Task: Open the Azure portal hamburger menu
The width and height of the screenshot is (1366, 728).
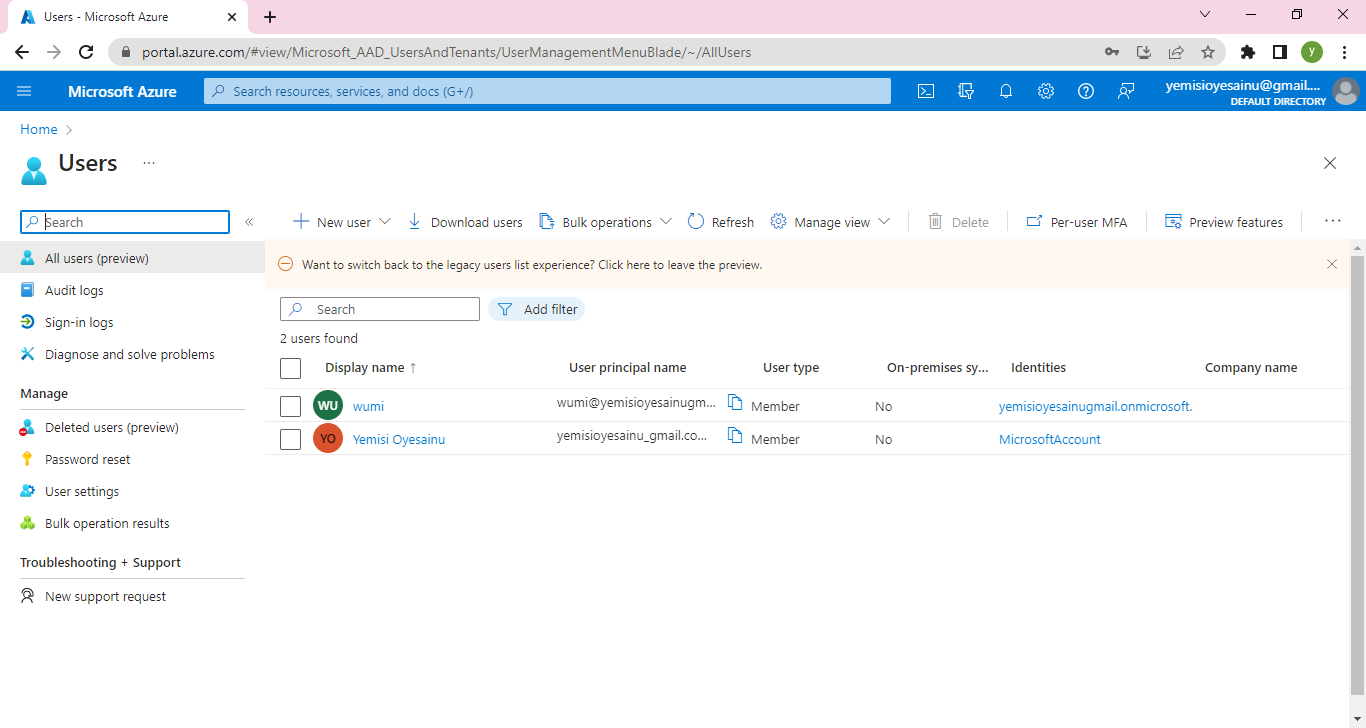Action: click(x=24, y=91)
